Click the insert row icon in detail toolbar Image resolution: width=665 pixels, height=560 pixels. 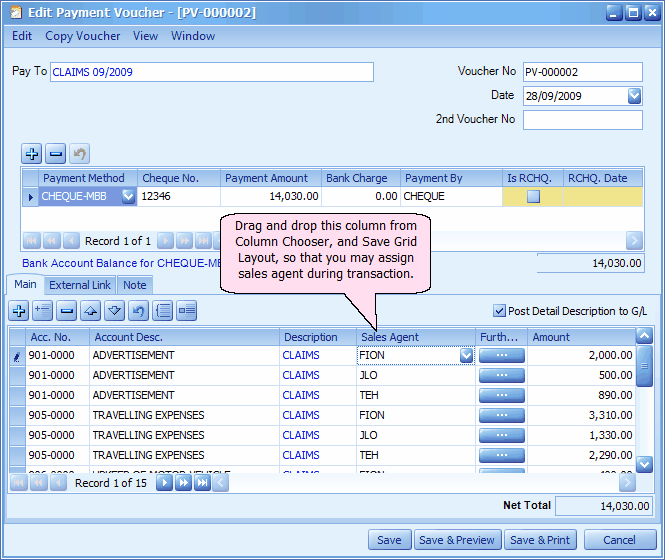[42, 311]
